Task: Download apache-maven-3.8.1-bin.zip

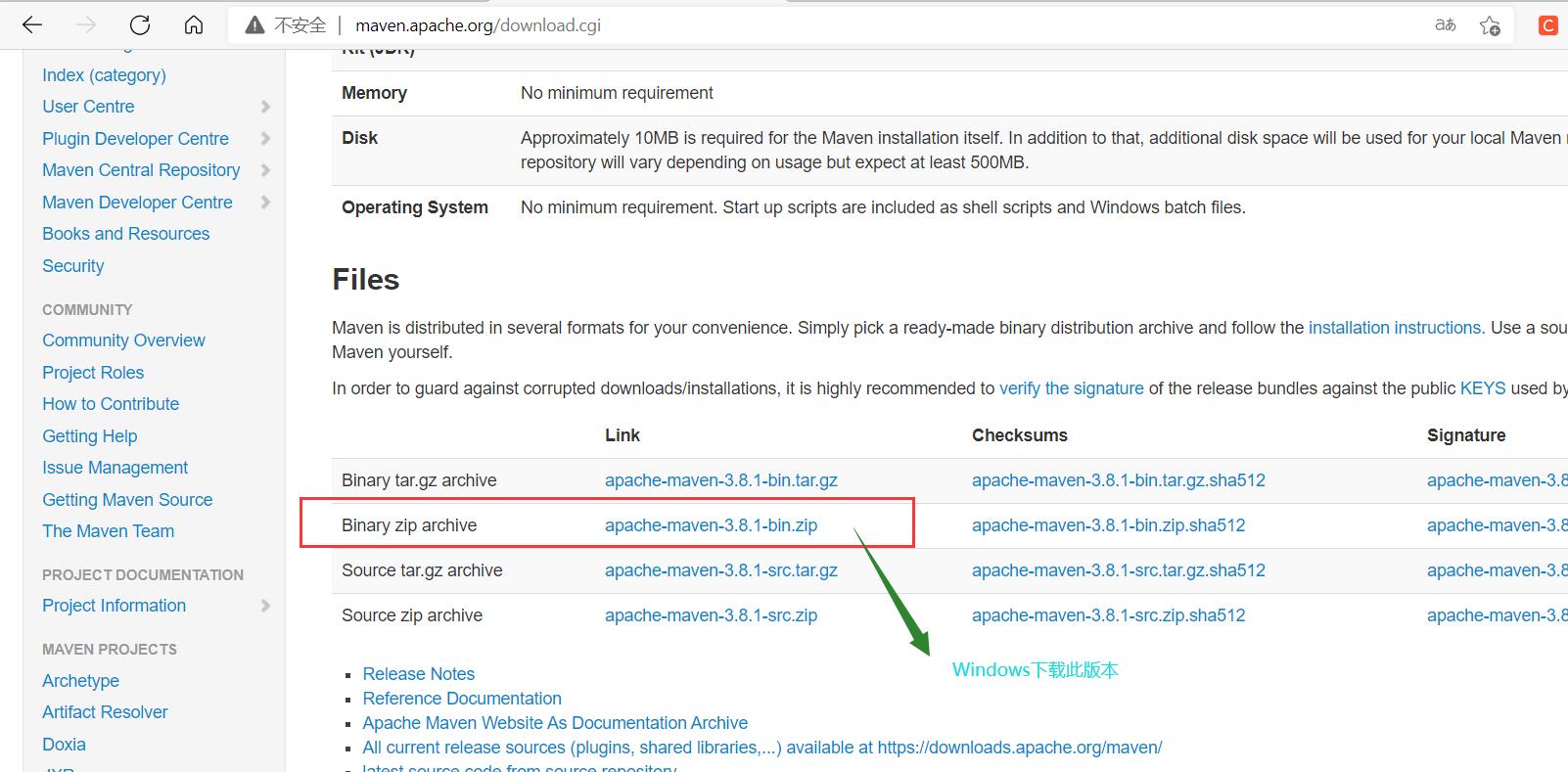Action: click(711, 525)
